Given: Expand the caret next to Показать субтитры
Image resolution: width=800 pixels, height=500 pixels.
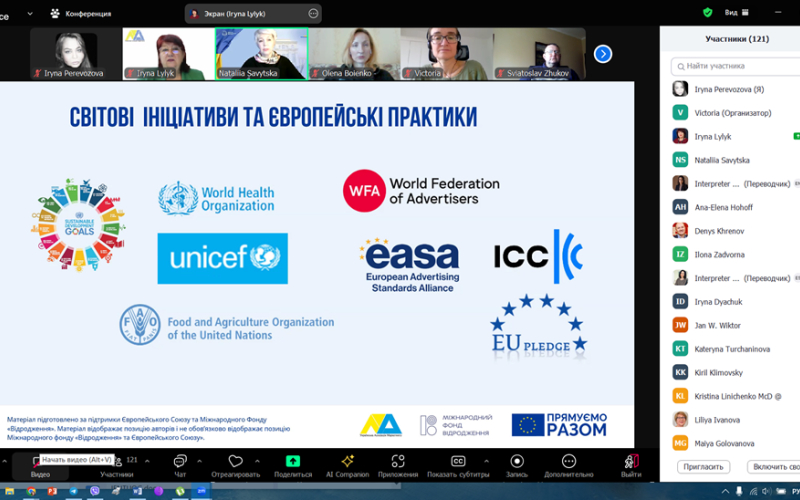Looking at the screenshot, I should [x=486, y=461].
